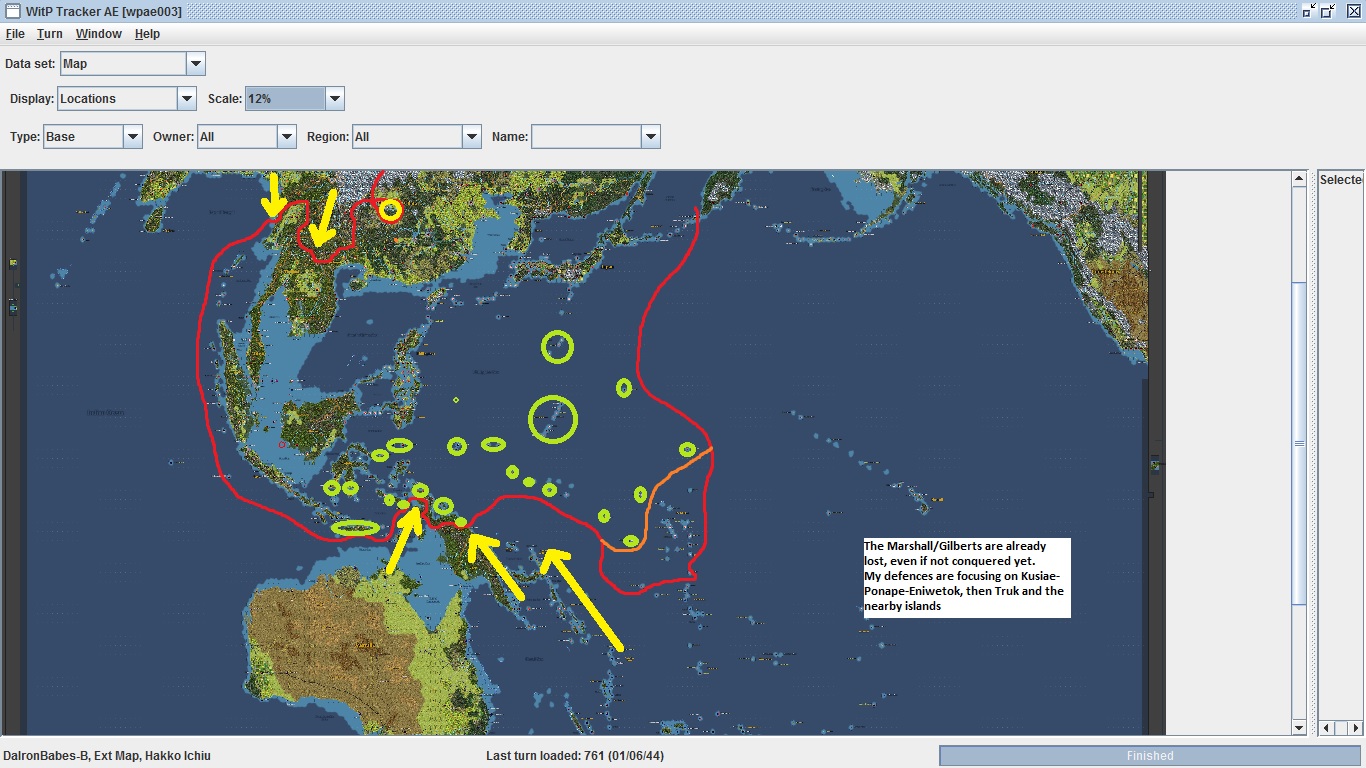Viewport: 1366px width, 768px height.
Task: Click the map's vertical scrollbar thumb
Action: pos(1299,443)
